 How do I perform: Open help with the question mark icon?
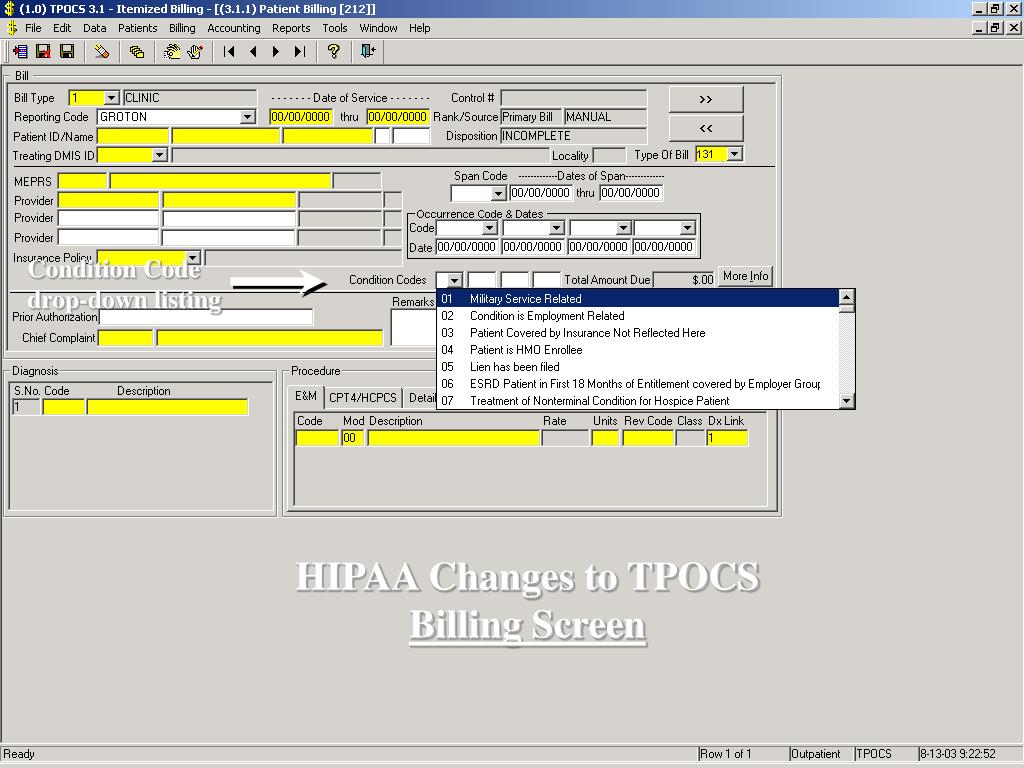coord(334,52)
